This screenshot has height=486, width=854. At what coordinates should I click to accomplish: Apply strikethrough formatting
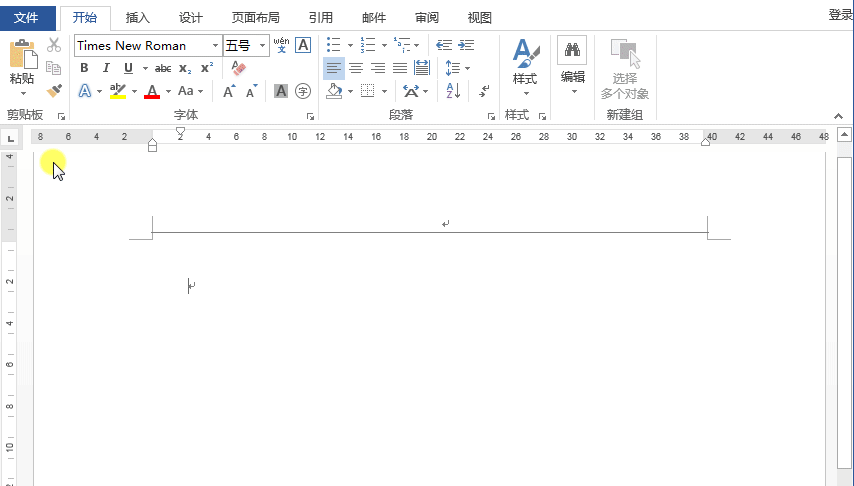[163, 68]
